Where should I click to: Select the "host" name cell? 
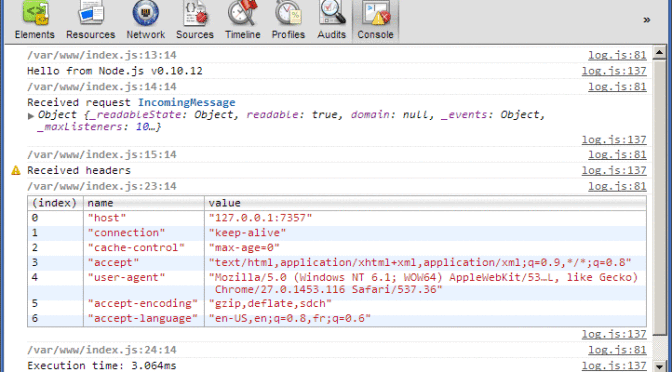(144, 218)
